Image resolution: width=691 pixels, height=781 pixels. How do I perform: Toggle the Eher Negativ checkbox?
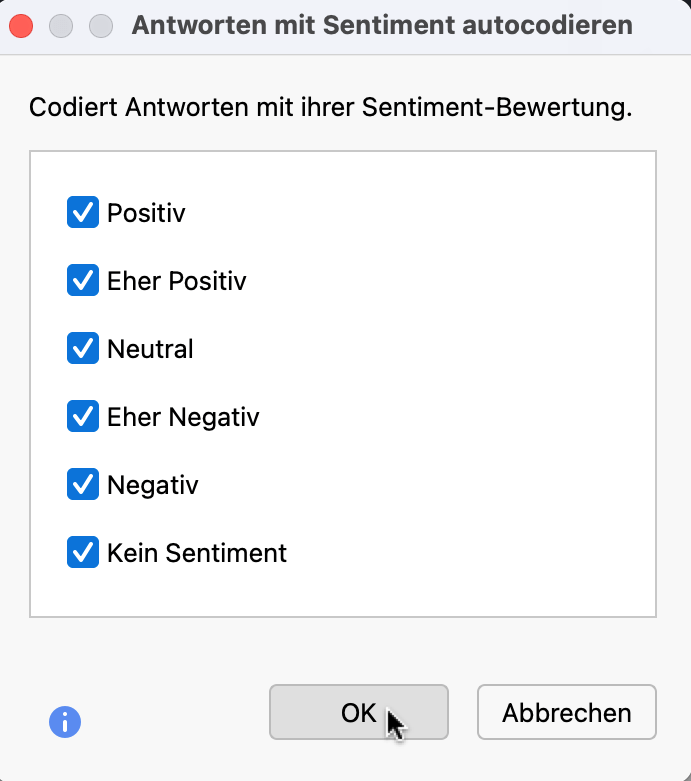82,416
